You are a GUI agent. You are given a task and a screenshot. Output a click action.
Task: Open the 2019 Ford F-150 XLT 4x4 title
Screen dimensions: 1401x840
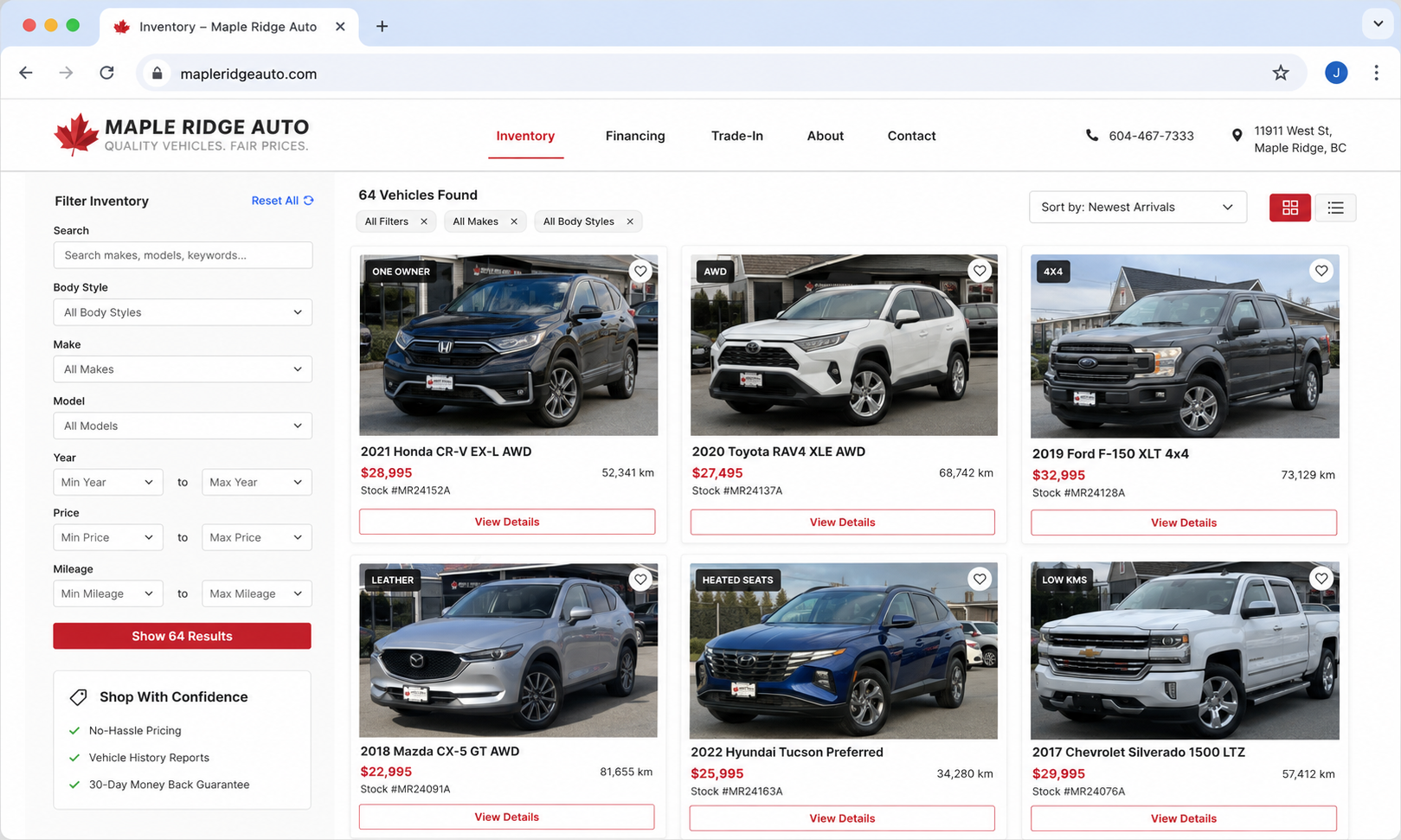pos(1110,453)
